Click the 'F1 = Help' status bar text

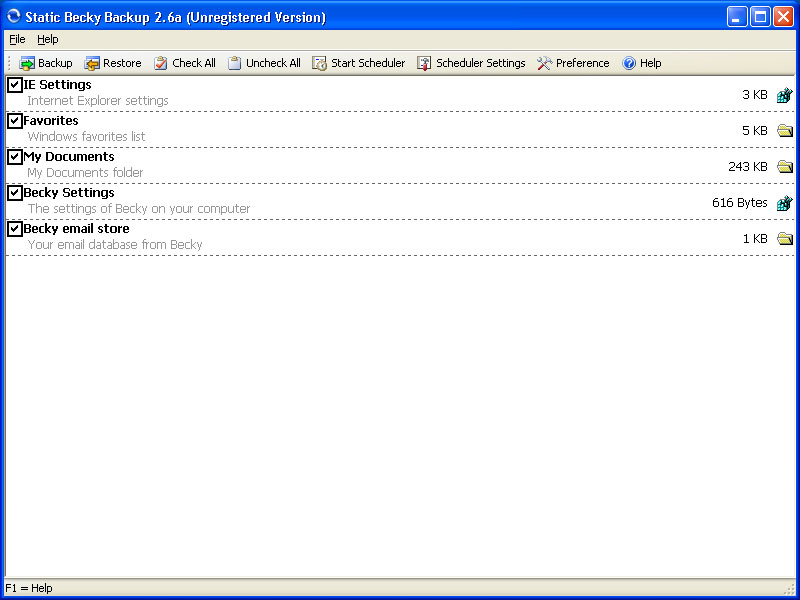coord(29,588)
